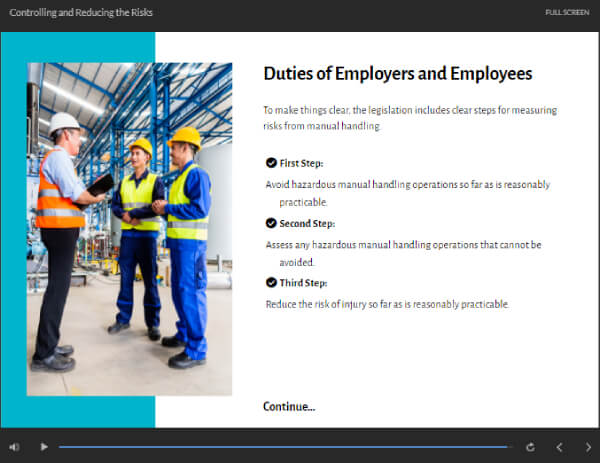Image resolution: width=600 pixels, height=463 pixels.
Task: Click the Second Step checkmark icon
Action: 271,223
